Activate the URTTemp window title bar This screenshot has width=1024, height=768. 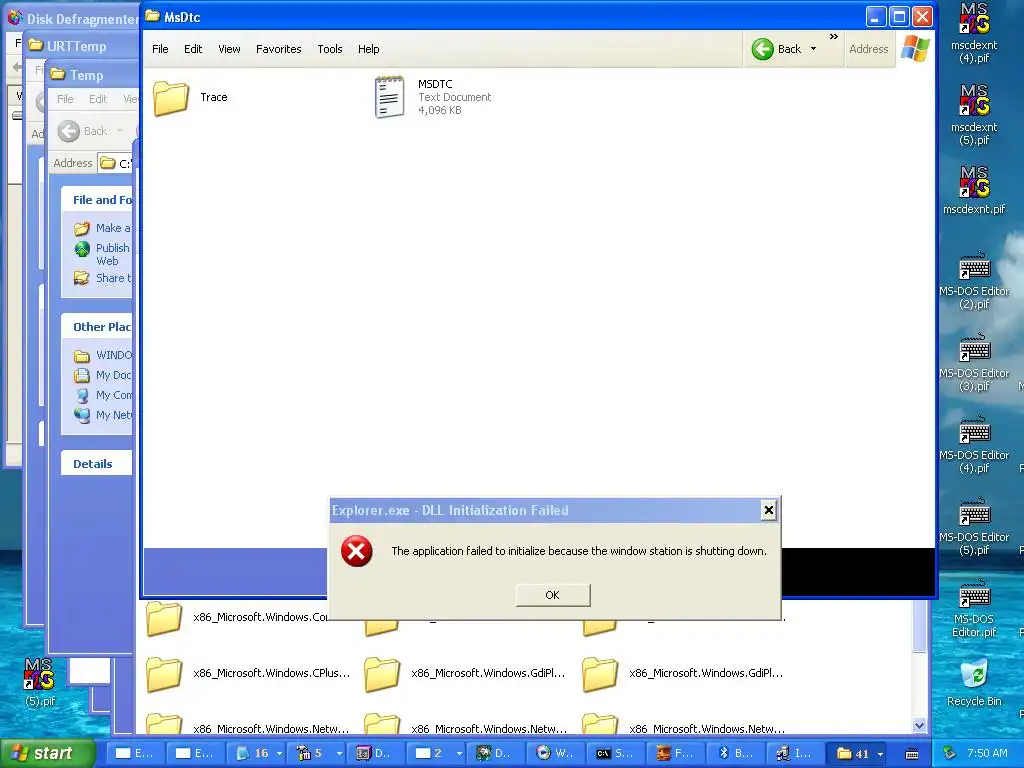tap(82, 46)
